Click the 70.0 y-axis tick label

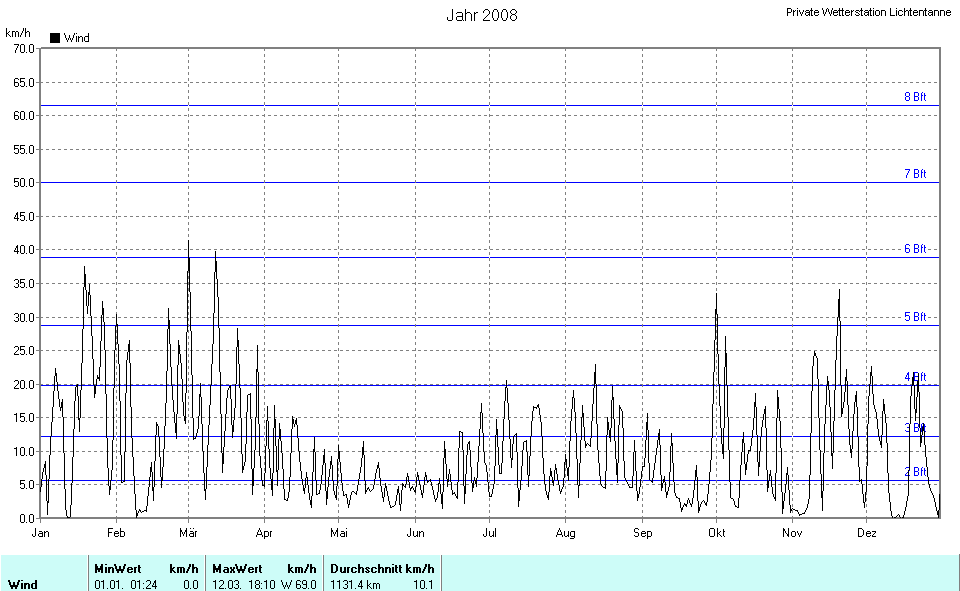point(21,48)
